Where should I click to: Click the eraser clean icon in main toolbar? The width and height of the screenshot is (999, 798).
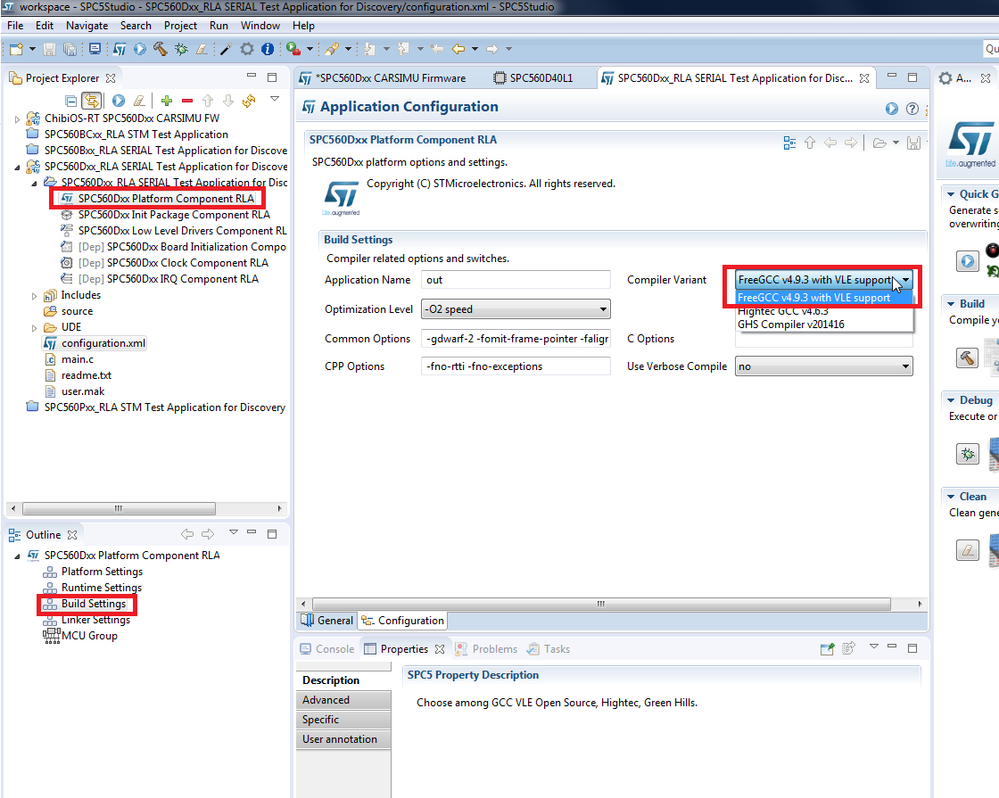pos(202,49)
